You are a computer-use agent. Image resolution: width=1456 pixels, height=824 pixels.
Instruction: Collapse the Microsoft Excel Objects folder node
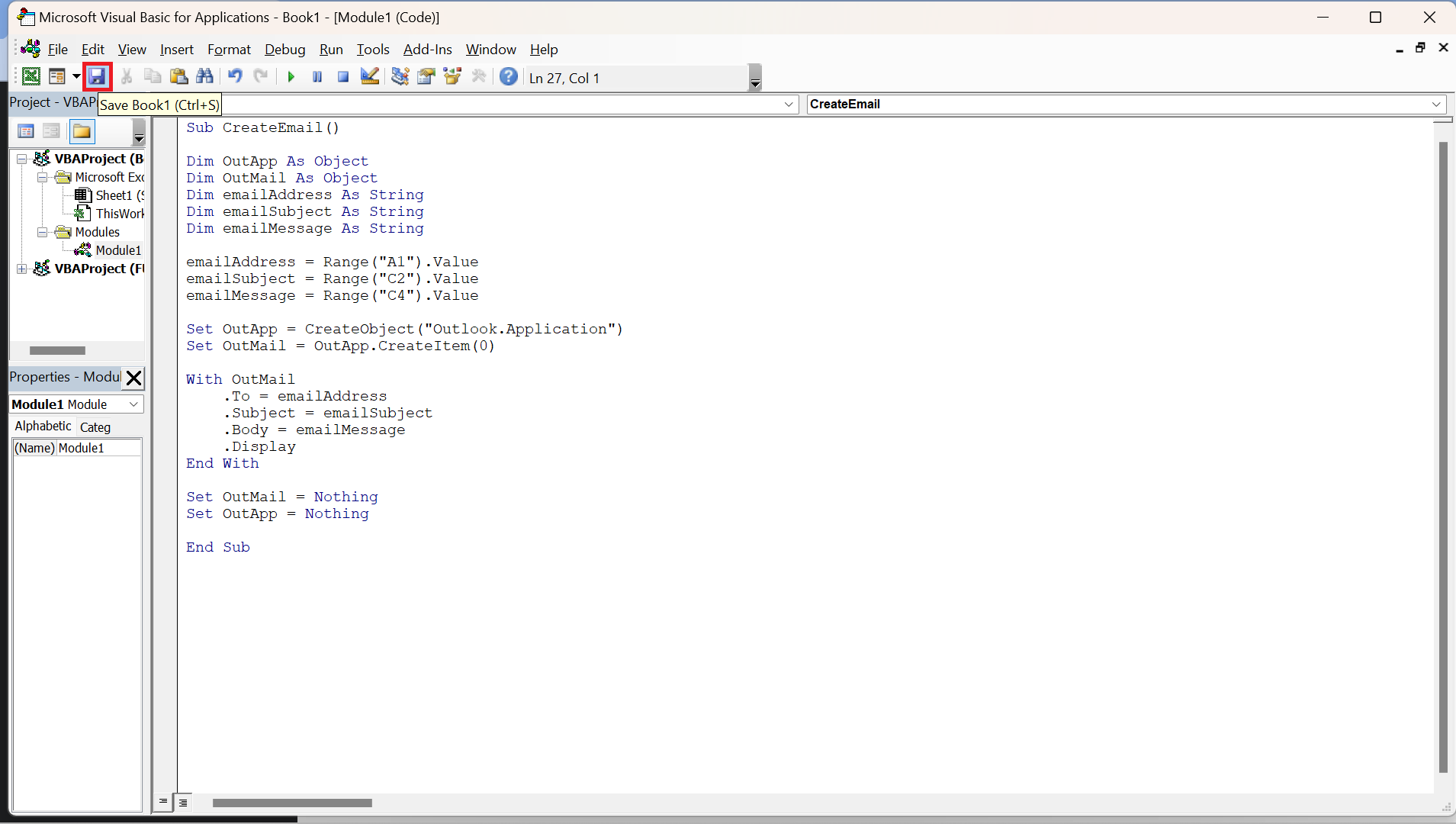(x=43, y=177)
